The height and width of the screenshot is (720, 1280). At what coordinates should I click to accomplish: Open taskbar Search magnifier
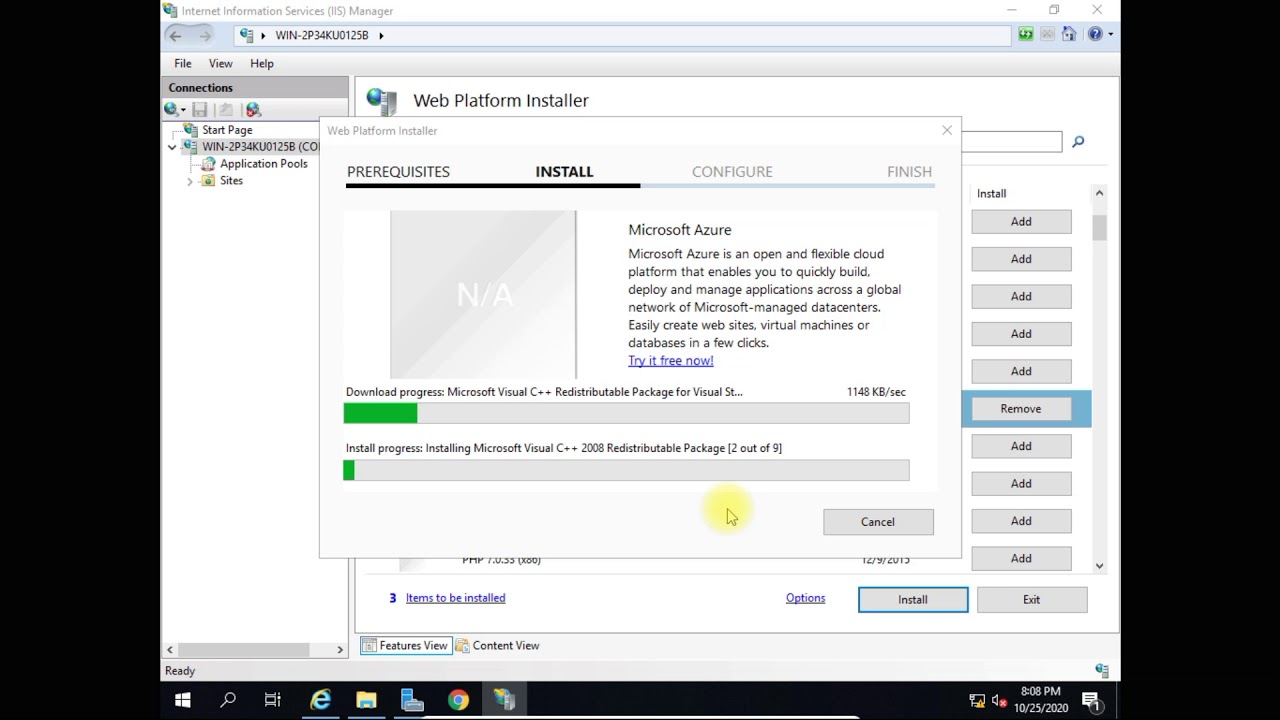click(228, 701)
